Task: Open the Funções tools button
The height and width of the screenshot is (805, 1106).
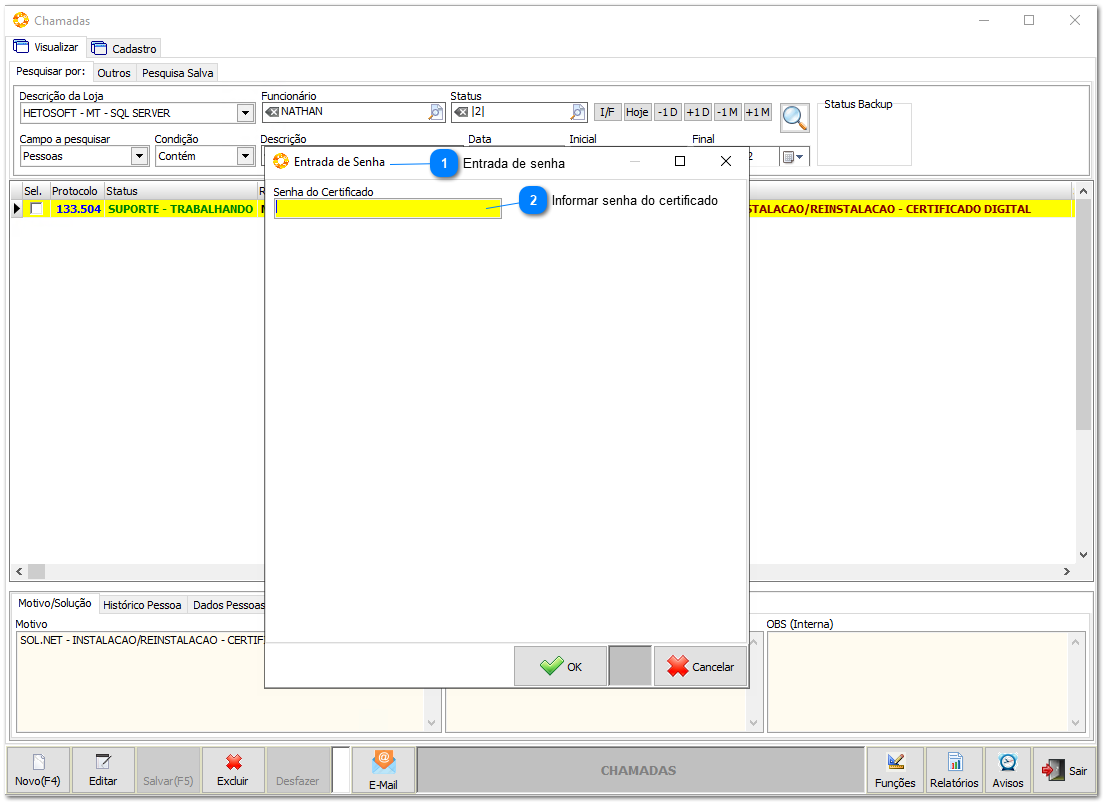Action: [x=894, y=770]
